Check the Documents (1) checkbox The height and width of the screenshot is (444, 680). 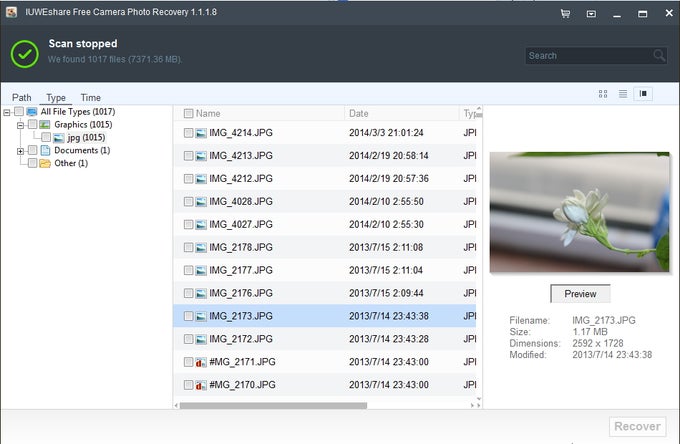[x=33, y=150]
